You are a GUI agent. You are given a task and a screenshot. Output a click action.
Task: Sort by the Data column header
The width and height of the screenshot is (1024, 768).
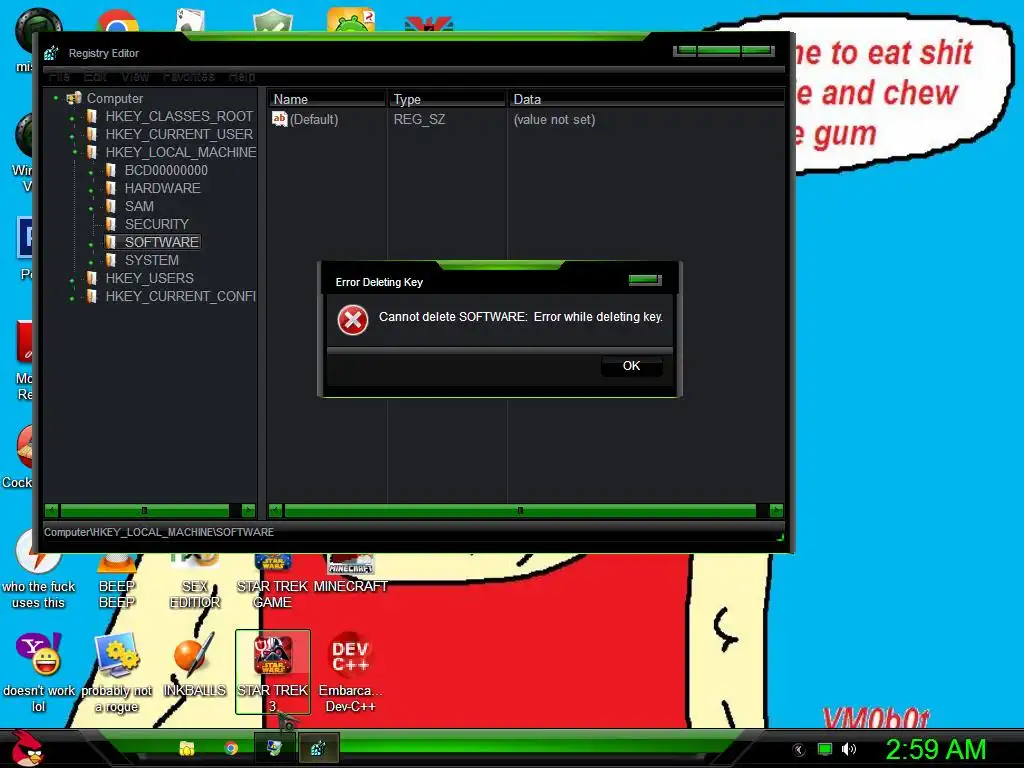[x=647, y=99]
